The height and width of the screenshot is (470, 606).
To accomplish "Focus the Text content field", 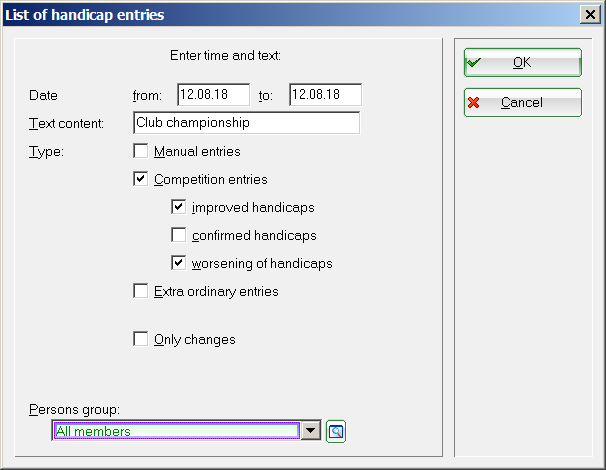I will tap(247, 123).
